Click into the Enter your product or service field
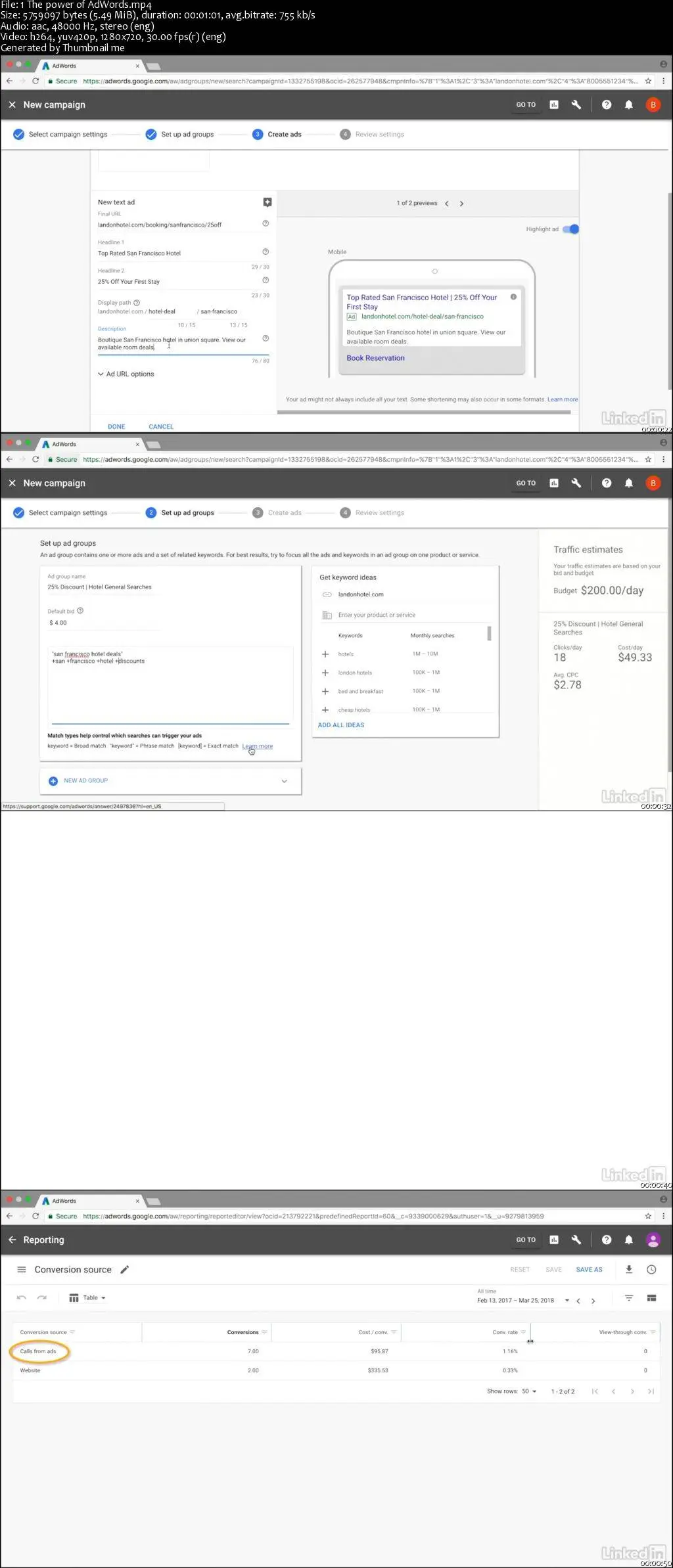Viewport: 673px width, 1568px height. coord(414,615)
